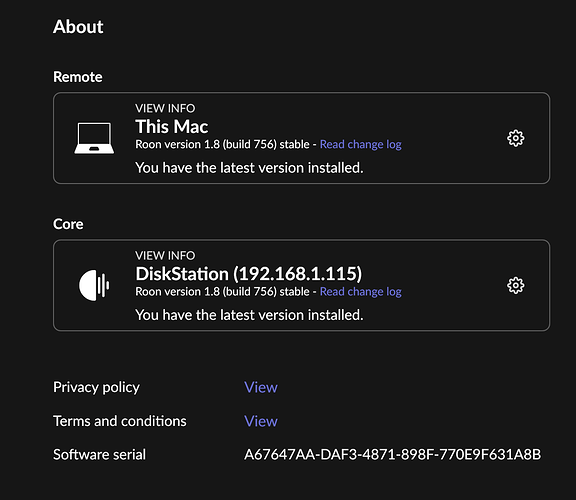View the Privacy policy
576x500 pixels.
[261, 387]
